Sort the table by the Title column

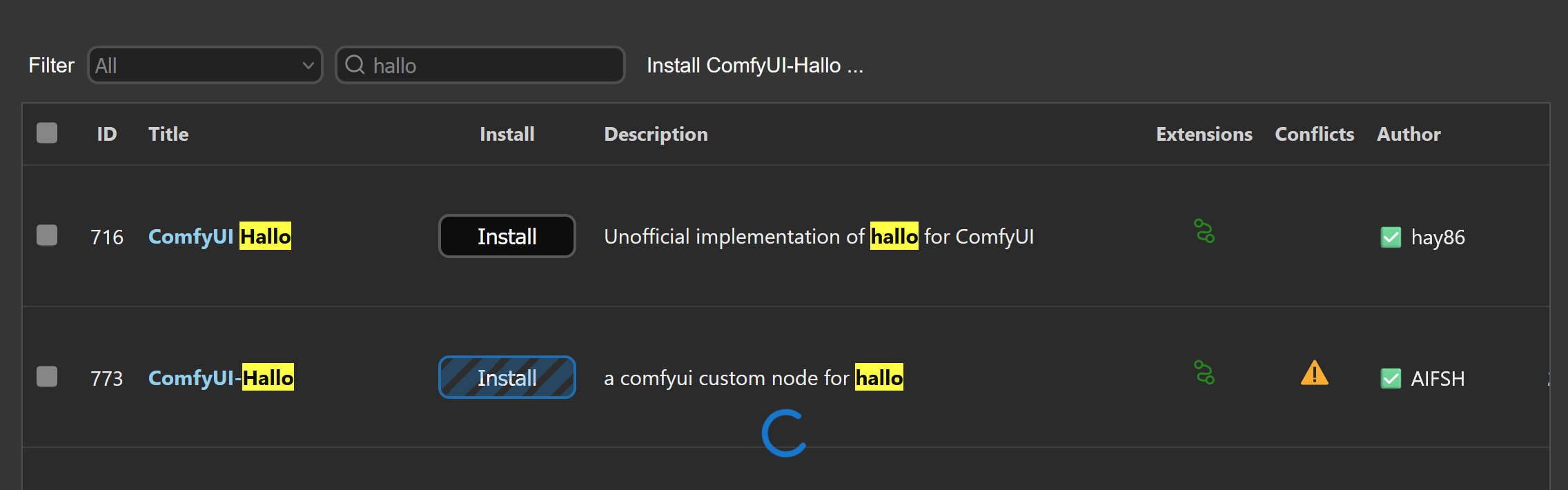click(168, 134)
